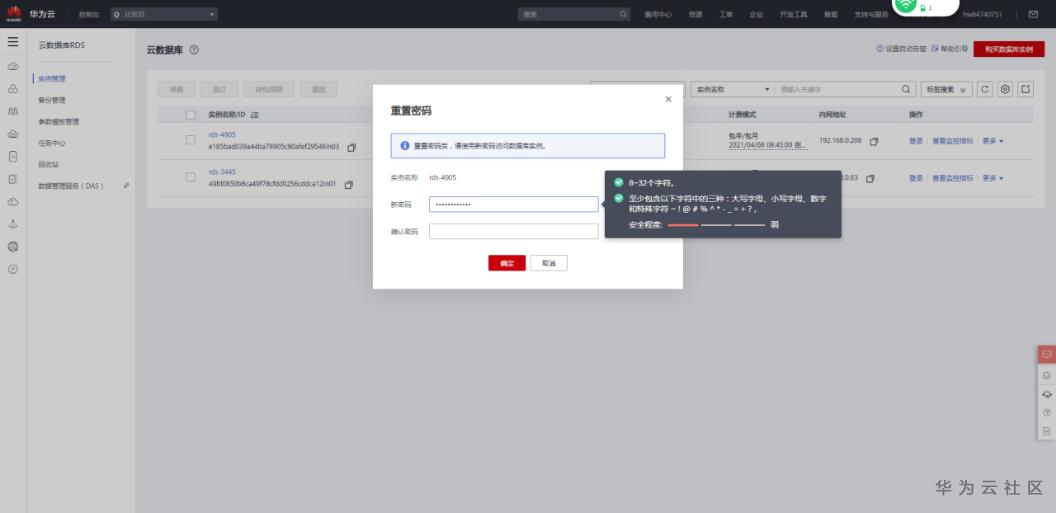Viewport: 1056px width, 513px height.
Task: Open the rds-4905 instance name link
Action: tap(222, 135)
